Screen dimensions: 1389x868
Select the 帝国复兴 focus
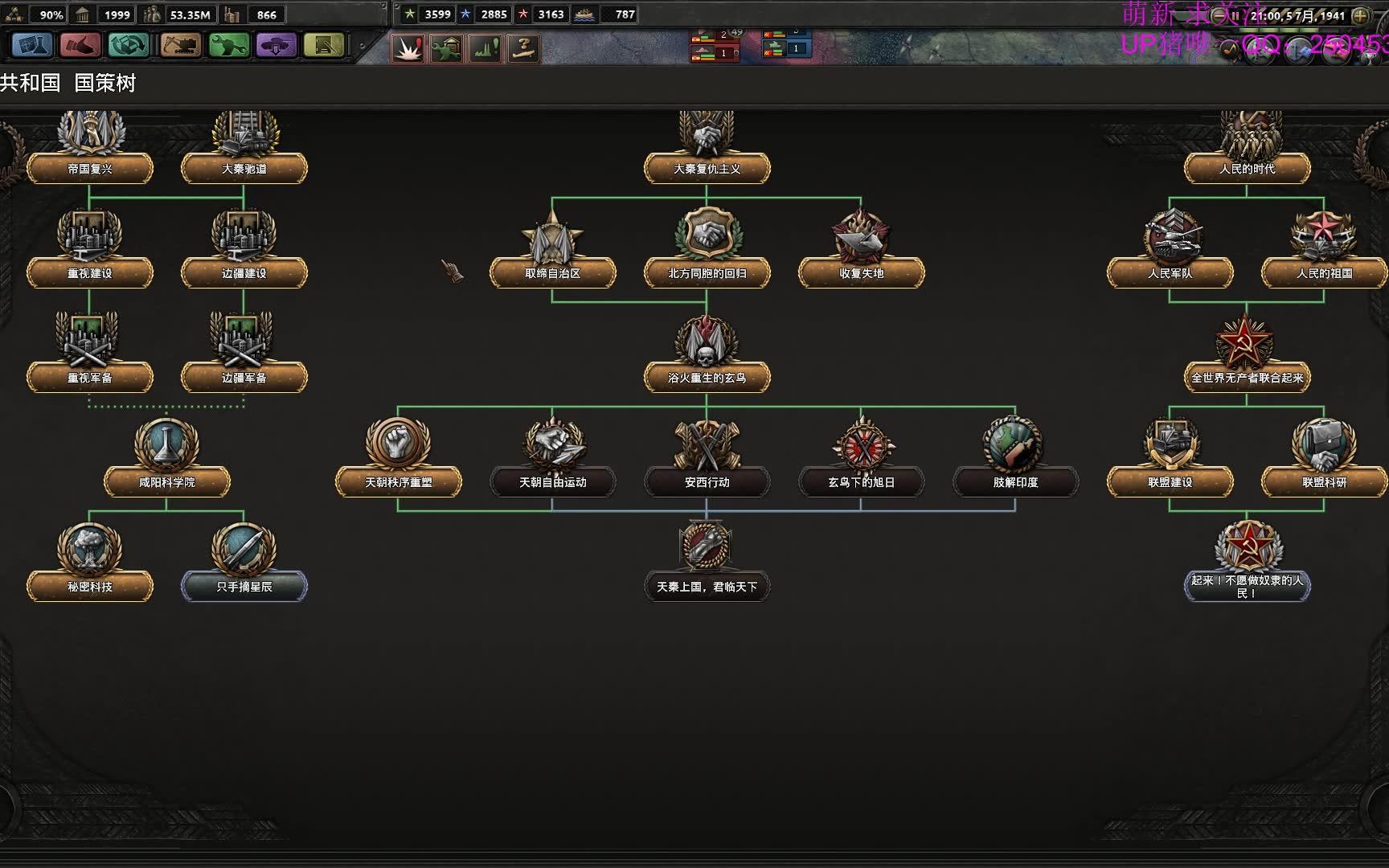pyautogui.click(x=90, y=168)
